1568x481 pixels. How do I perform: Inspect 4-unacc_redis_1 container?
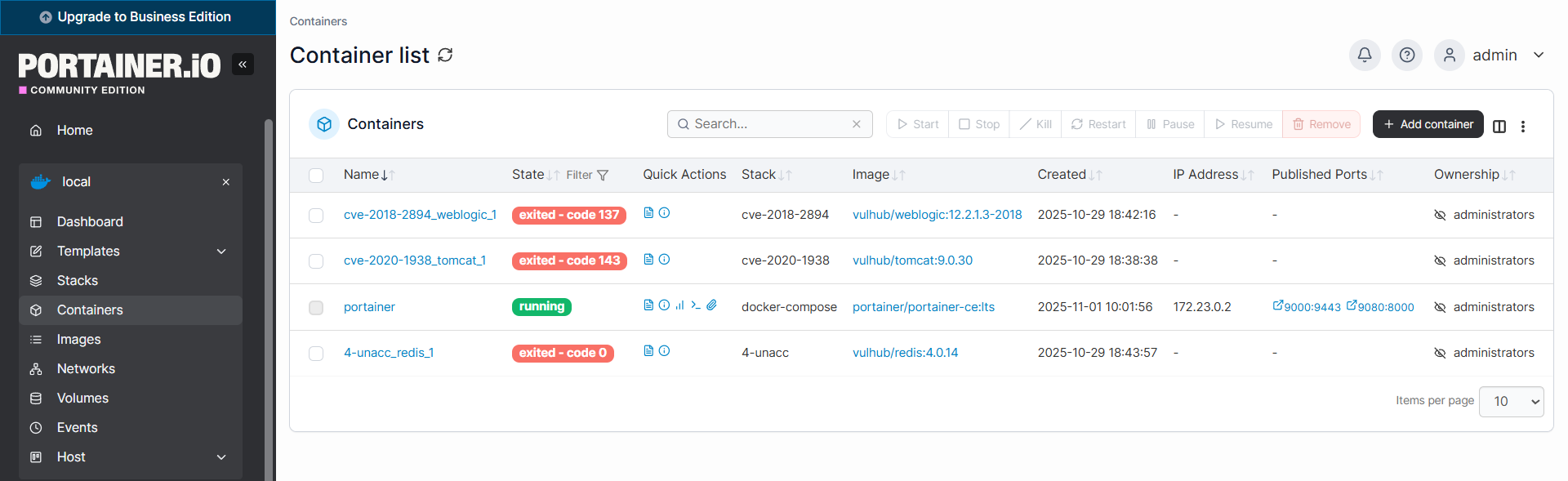pyautogui.click(x=664, y=350)
